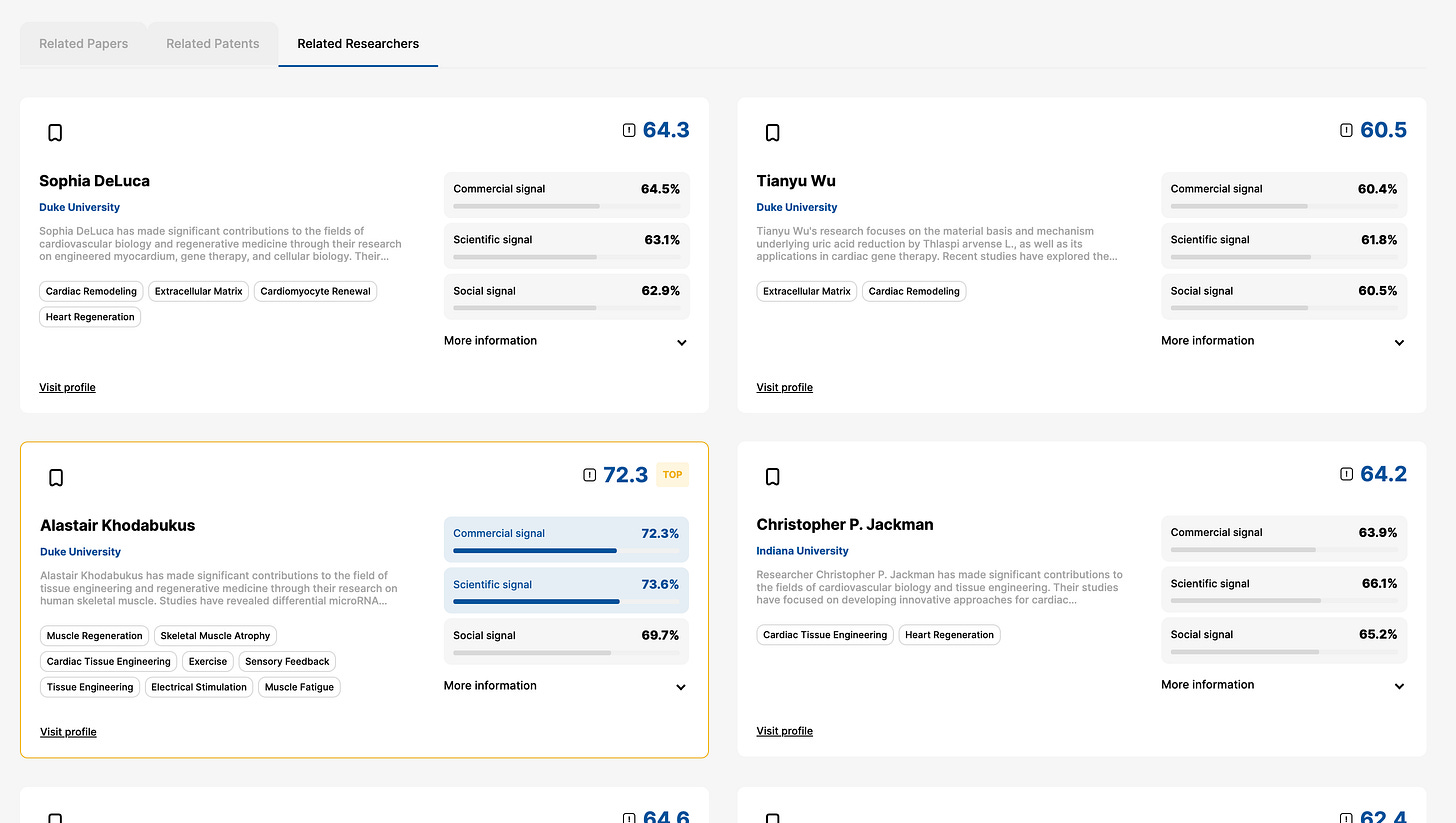Click the 64.3 overall score value
Screen dimensions: 1456x823
666,130
